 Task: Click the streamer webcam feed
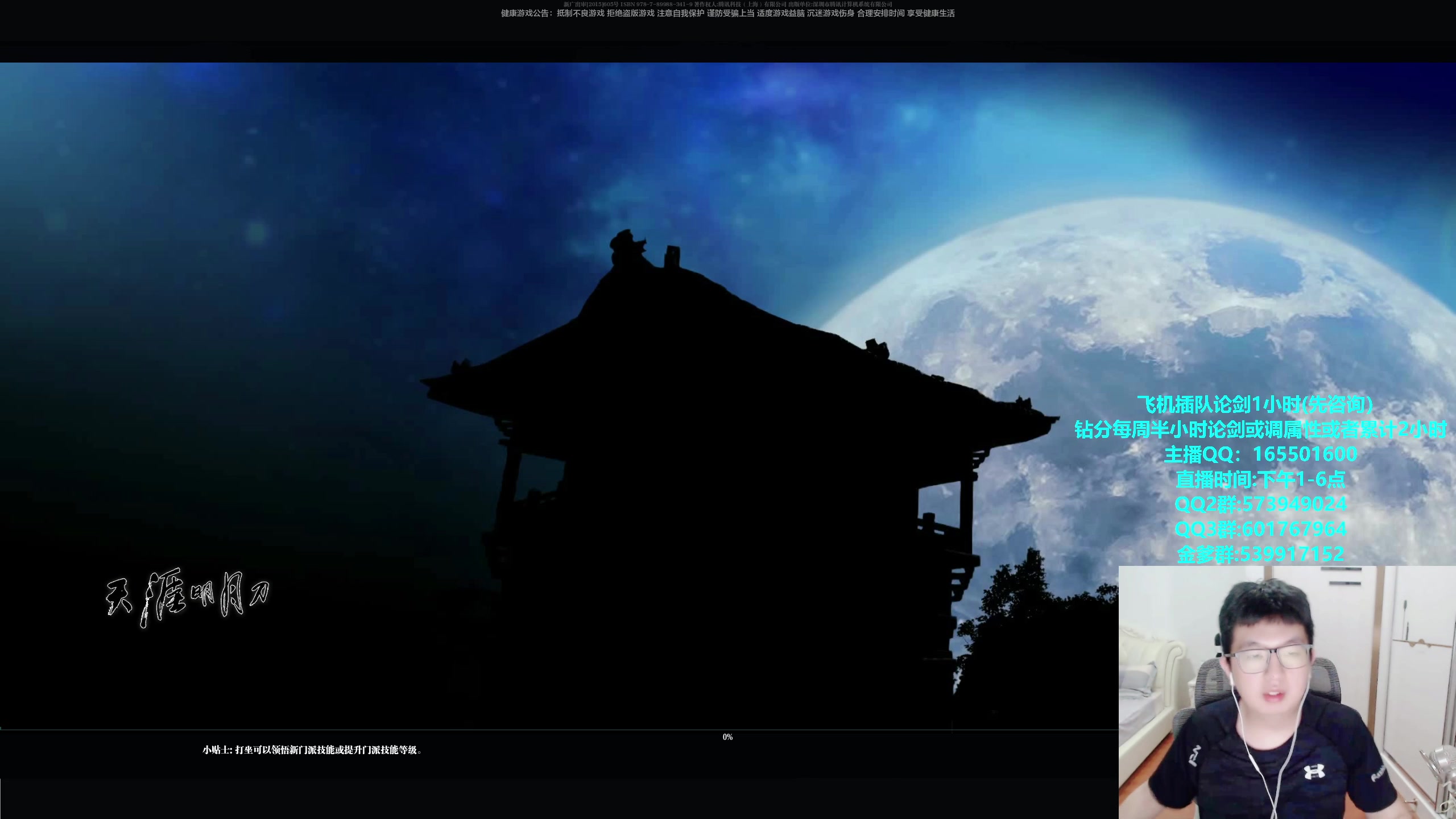pos(1287,692)
